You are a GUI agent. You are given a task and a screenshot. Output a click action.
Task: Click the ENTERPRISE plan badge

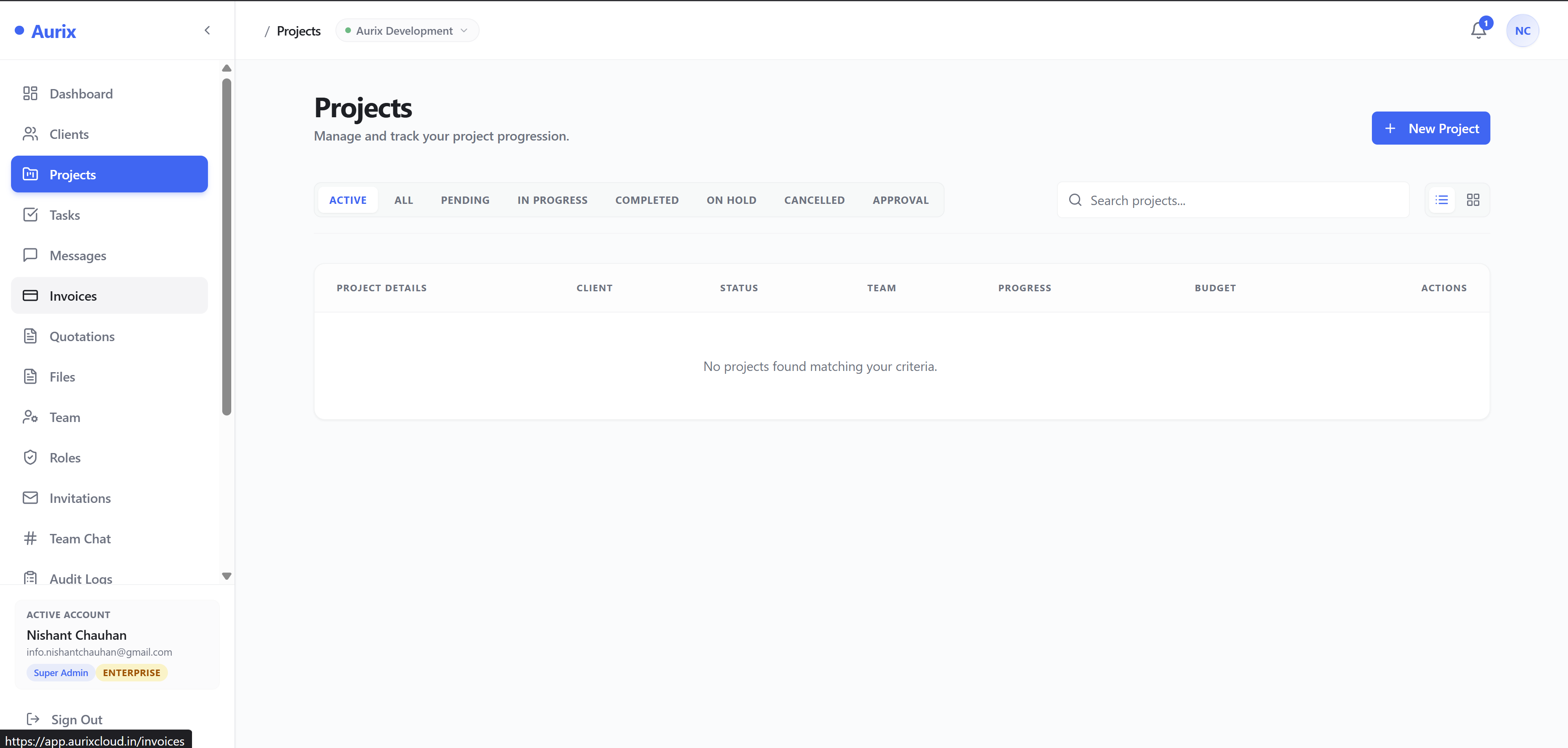point(132,672)
